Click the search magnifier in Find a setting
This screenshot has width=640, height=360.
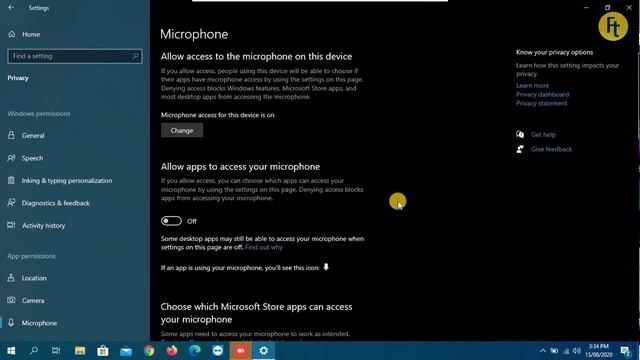coord(136,56)
